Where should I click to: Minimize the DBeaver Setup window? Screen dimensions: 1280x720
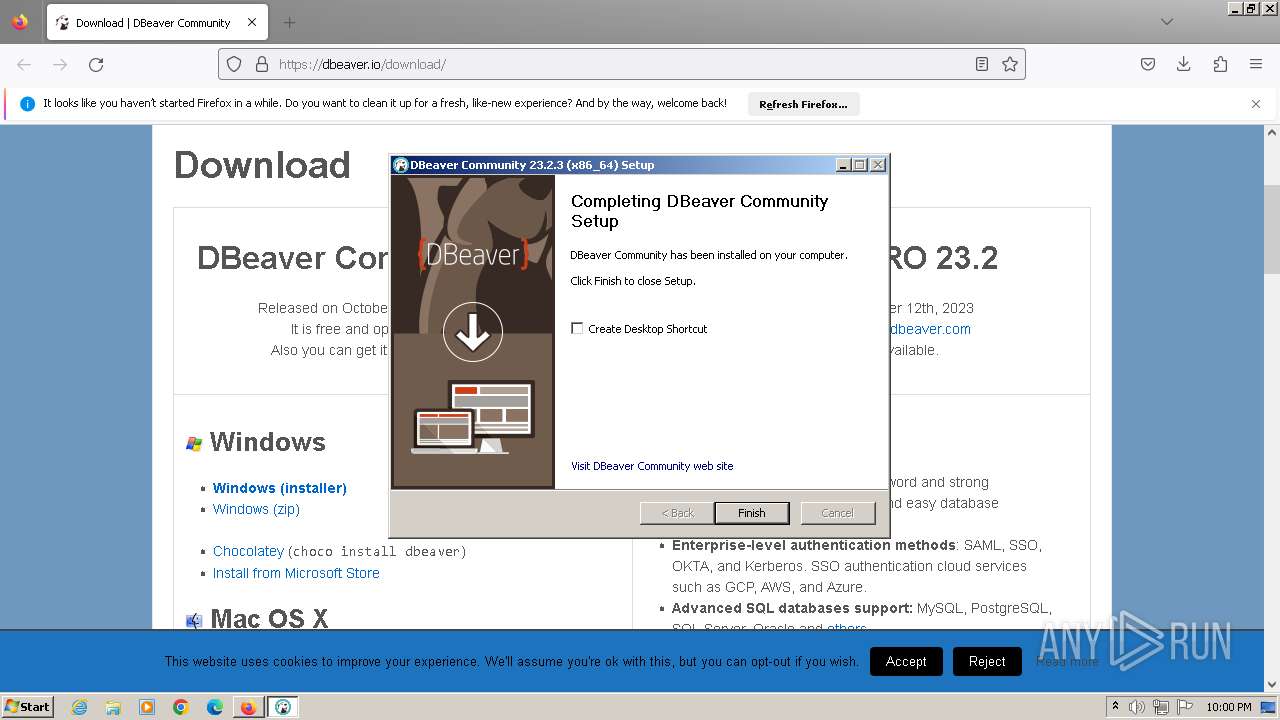[x=843, y=165]
